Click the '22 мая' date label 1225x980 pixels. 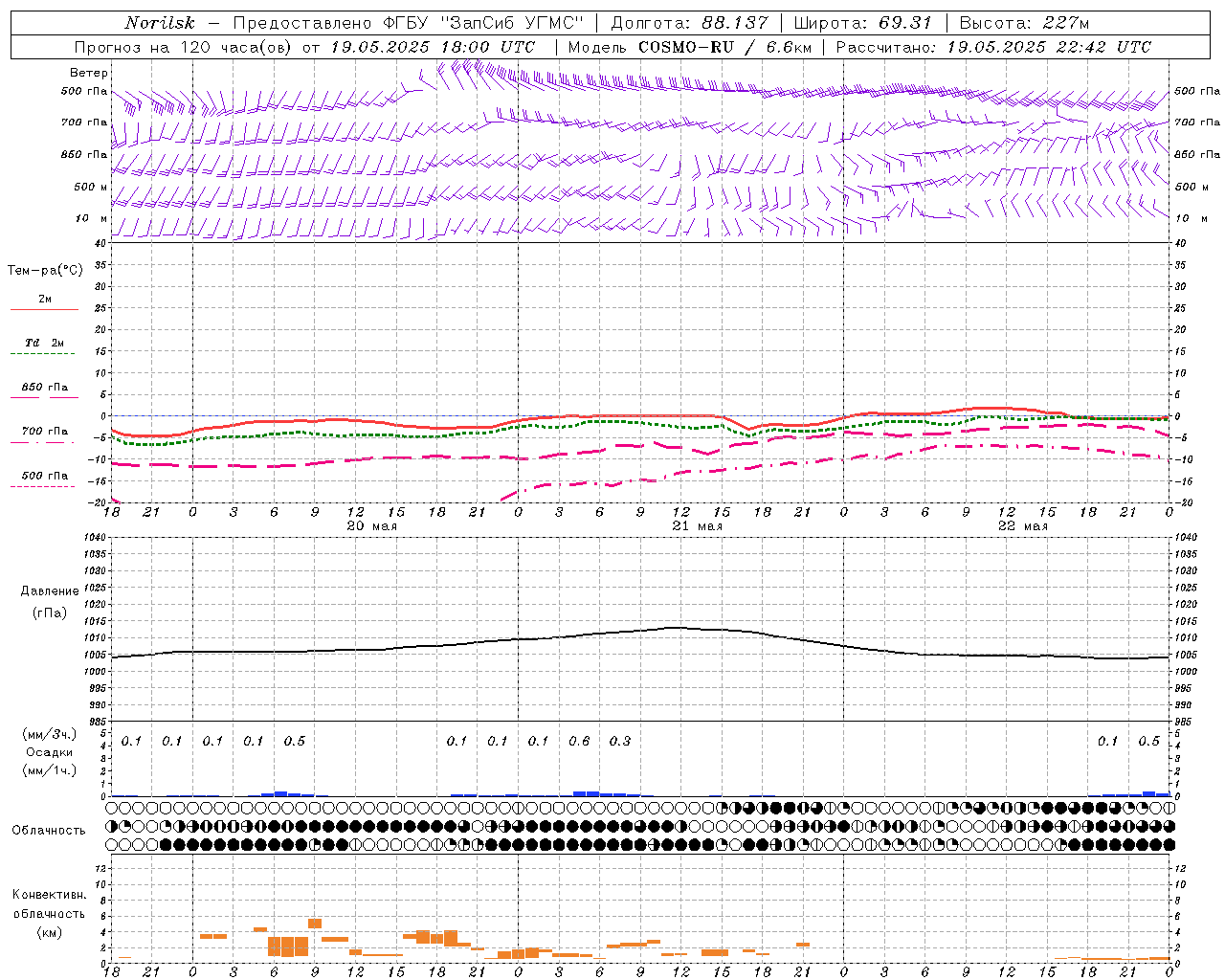click(1022, 526)
